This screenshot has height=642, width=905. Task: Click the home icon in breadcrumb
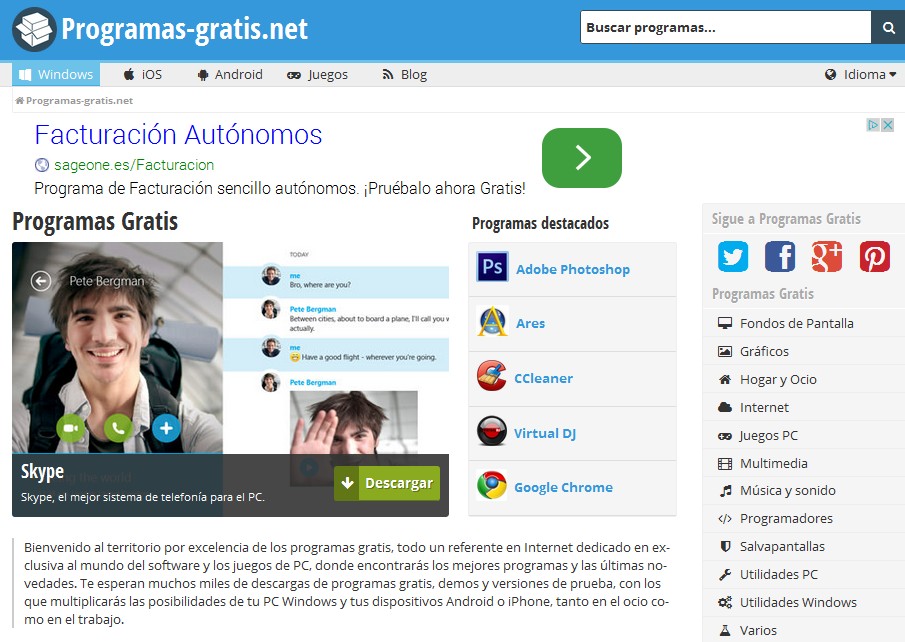20,100
